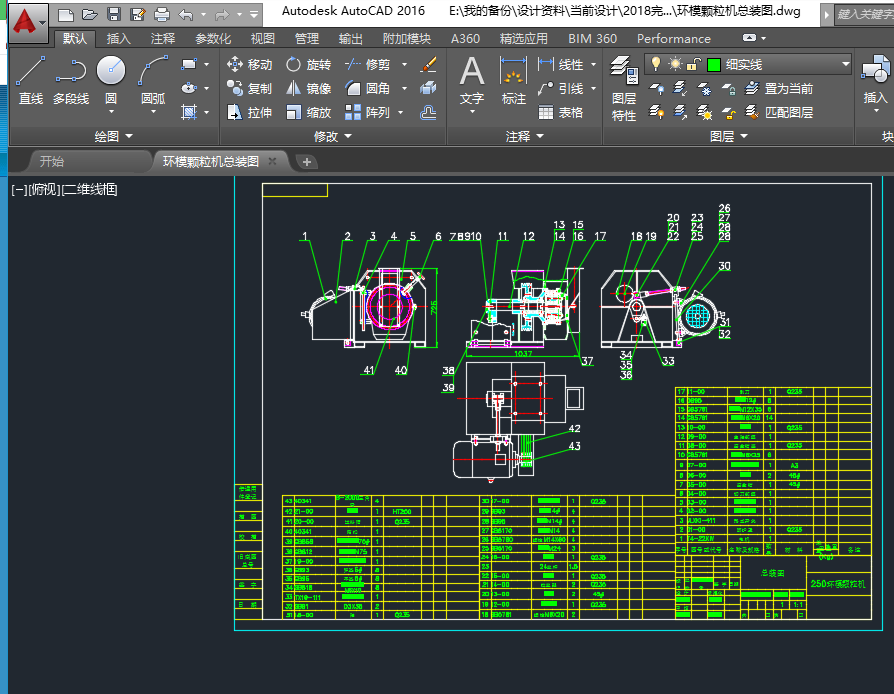
Task: Click the Save icon in quick access toolbar
Action: [113, 14]
